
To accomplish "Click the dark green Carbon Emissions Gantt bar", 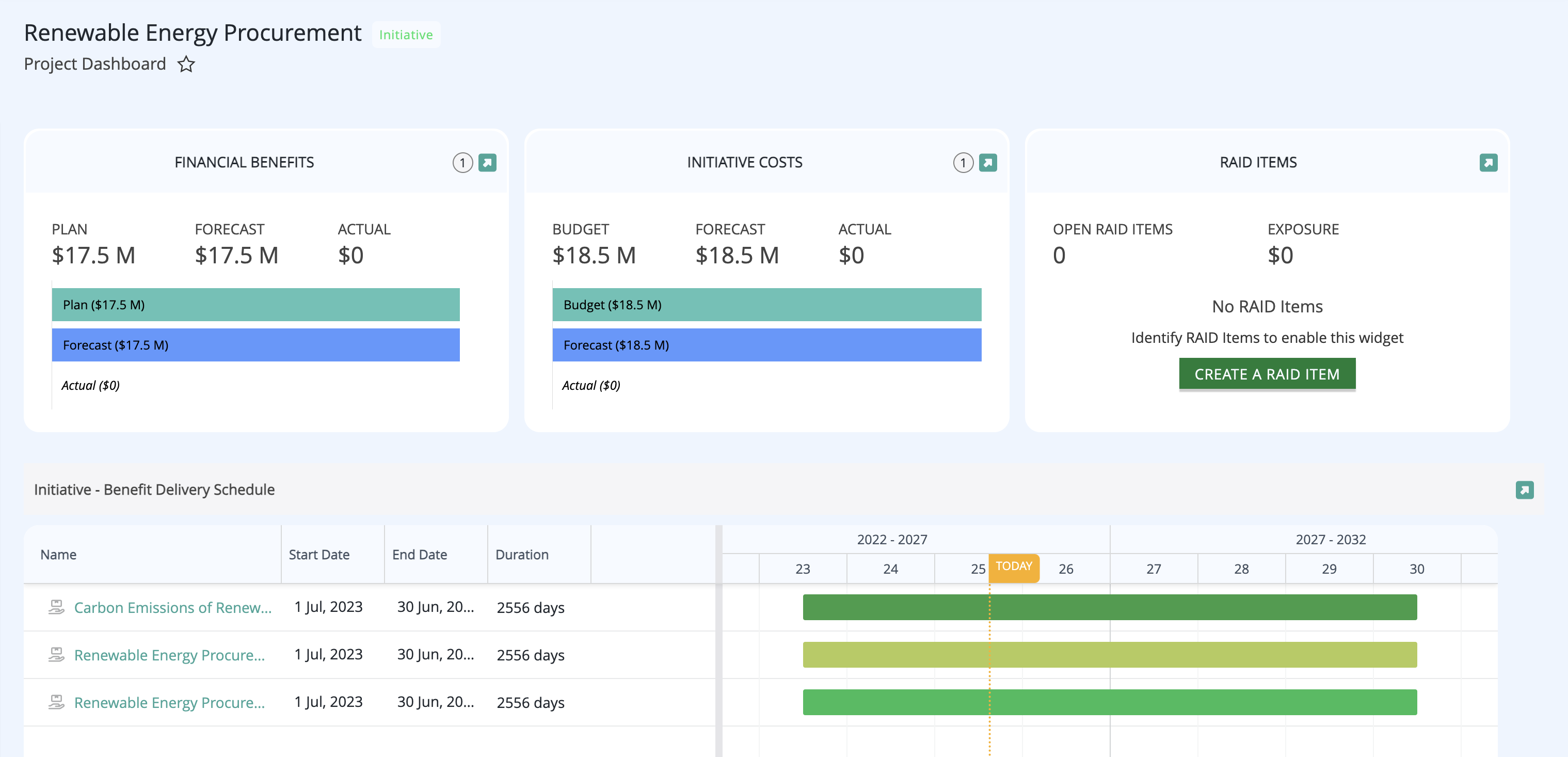I will click(1109, 607).
